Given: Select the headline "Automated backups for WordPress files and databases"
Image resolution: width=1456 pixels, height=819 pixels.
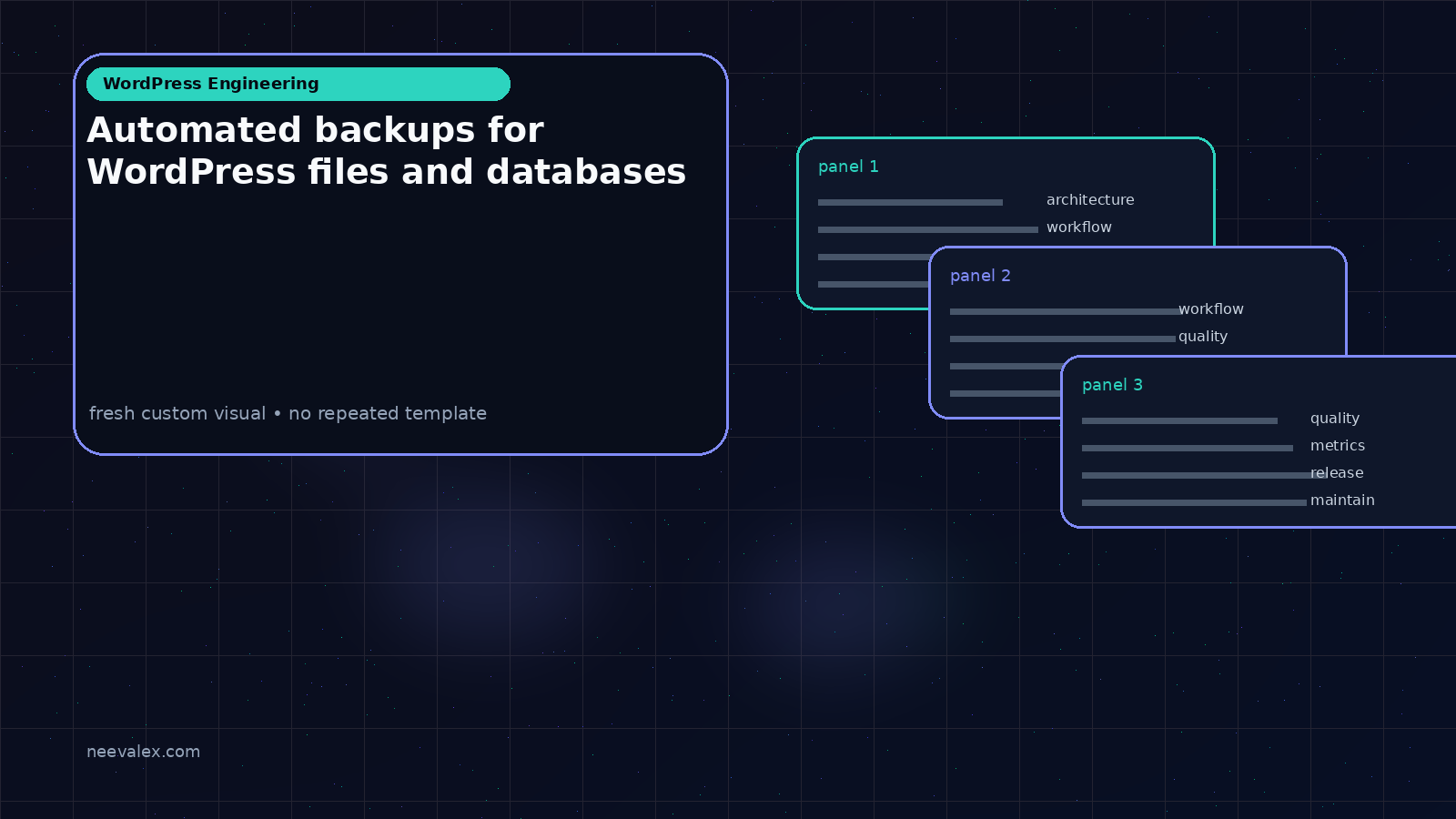Looking at the screenshot, I should (x=387, y=151).
